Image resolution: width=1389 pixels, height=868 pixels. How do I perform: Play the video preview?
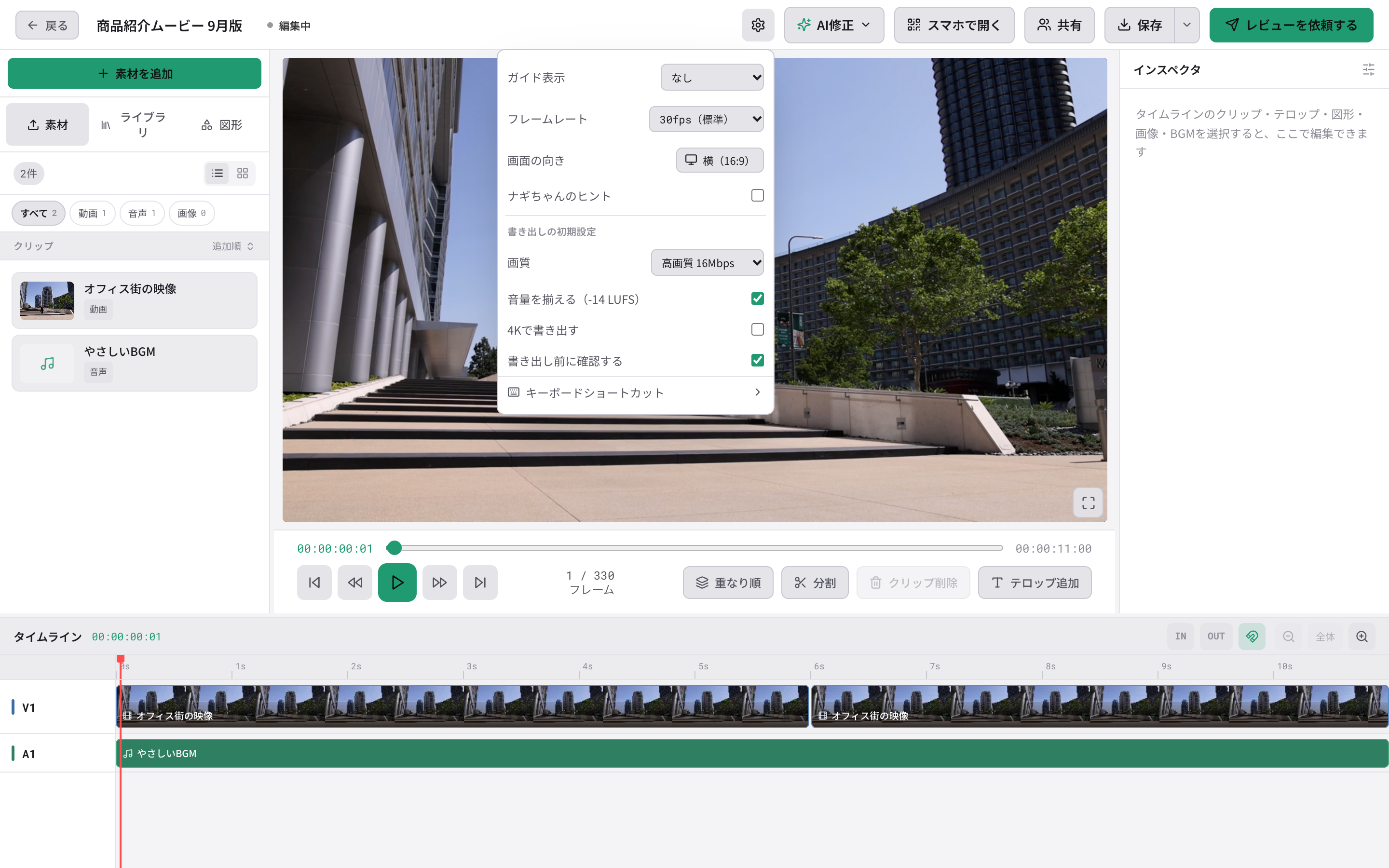pos(397,583)
